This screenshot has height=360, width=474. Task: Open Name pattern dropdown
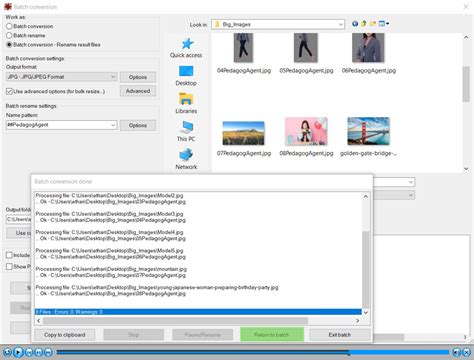[x=113, y=125]
